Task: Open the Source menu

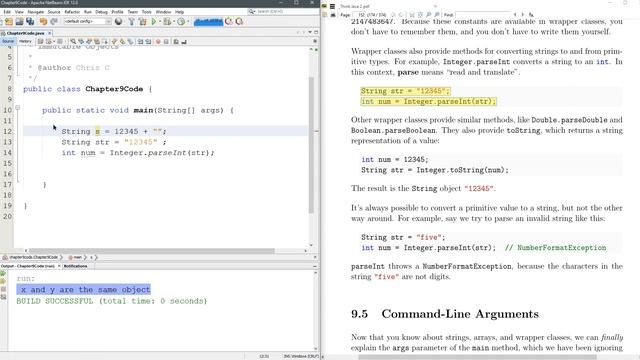Action: point(53,12)
